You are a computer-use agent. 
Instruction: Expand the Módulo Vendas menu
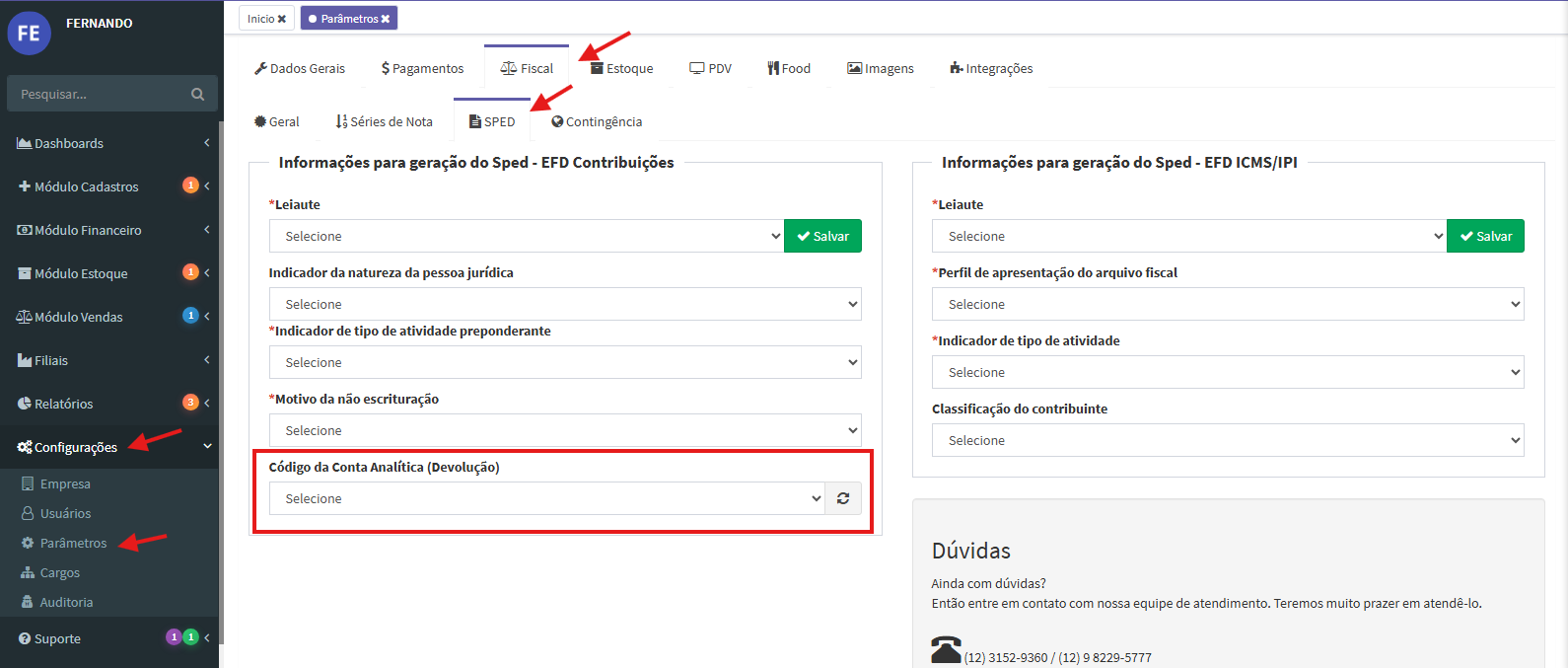(x=79, y=317)
